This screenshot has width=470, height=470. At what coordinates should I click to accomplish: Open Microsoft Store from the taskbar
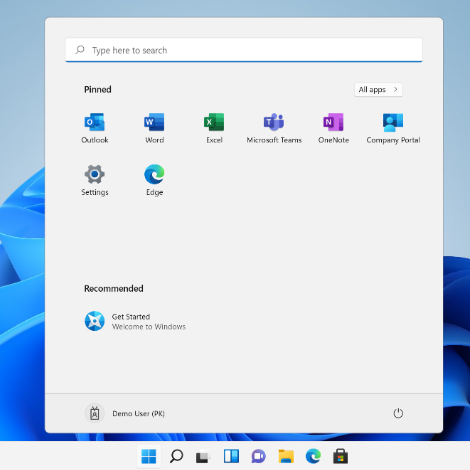click(x=340, y=456)
